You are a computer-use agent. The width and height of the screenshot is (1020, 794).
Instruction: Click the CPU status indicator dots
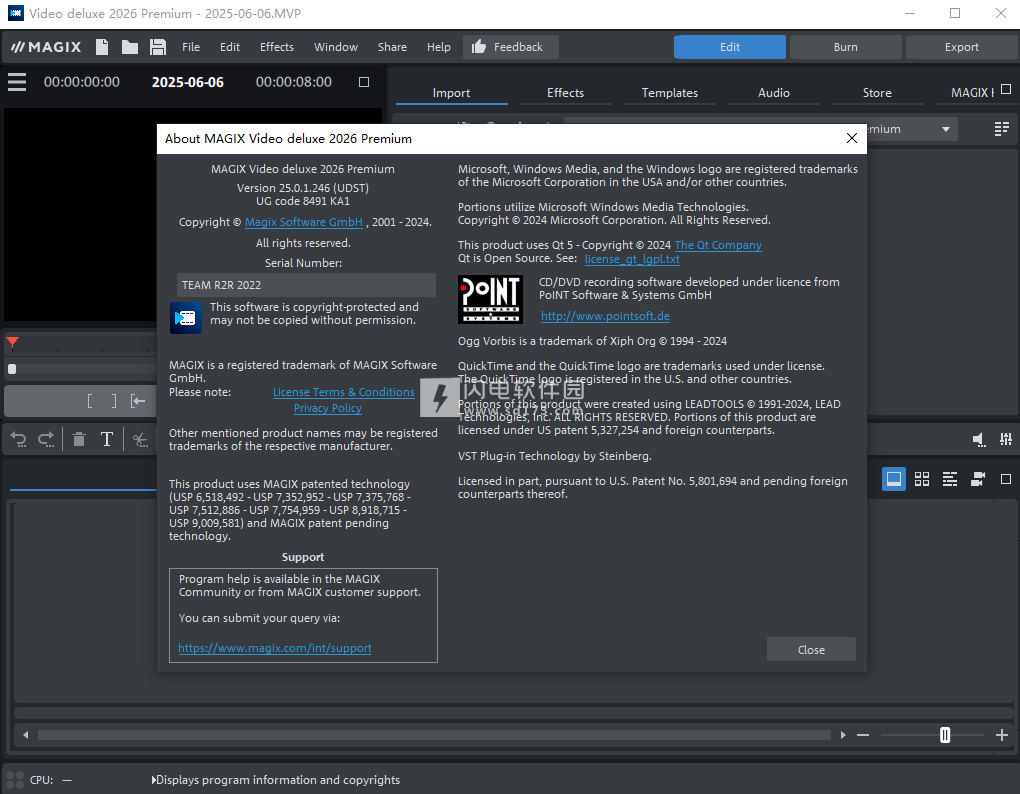point(14,780)
